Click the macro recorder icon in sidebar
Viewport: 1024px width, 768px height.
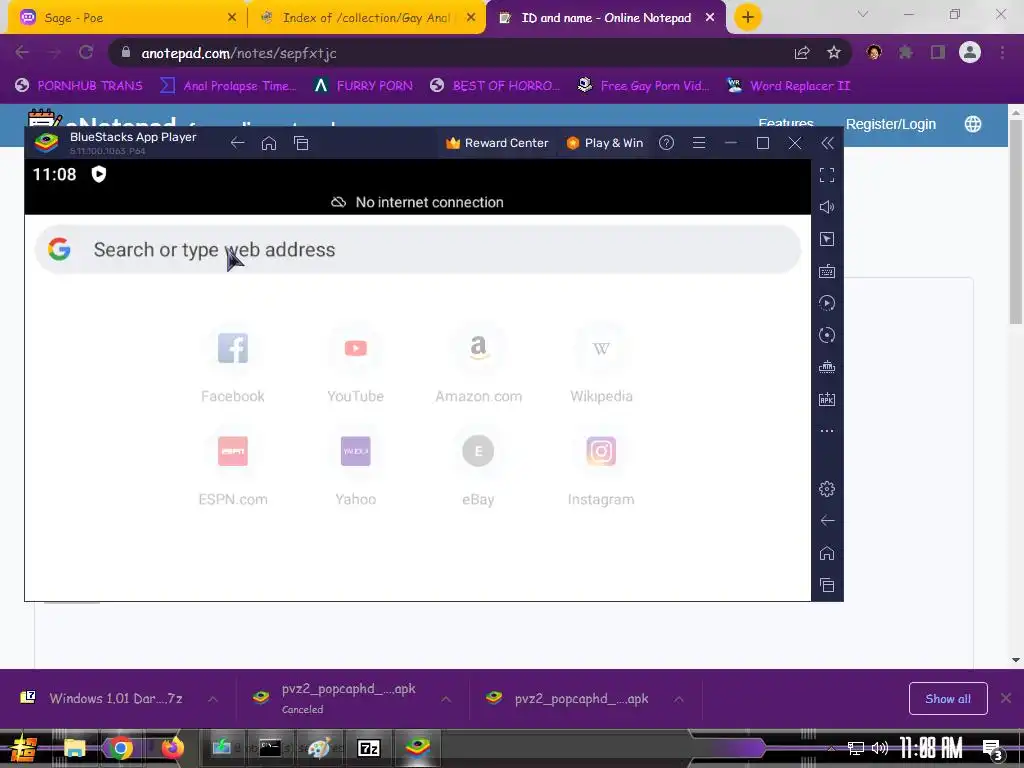point(827,303)
